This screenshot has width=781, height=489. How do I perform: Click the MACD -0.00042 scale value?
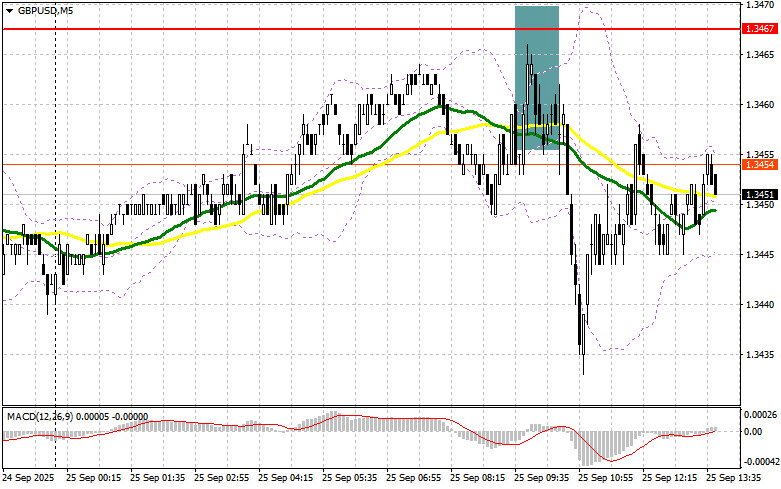point(760,462)
